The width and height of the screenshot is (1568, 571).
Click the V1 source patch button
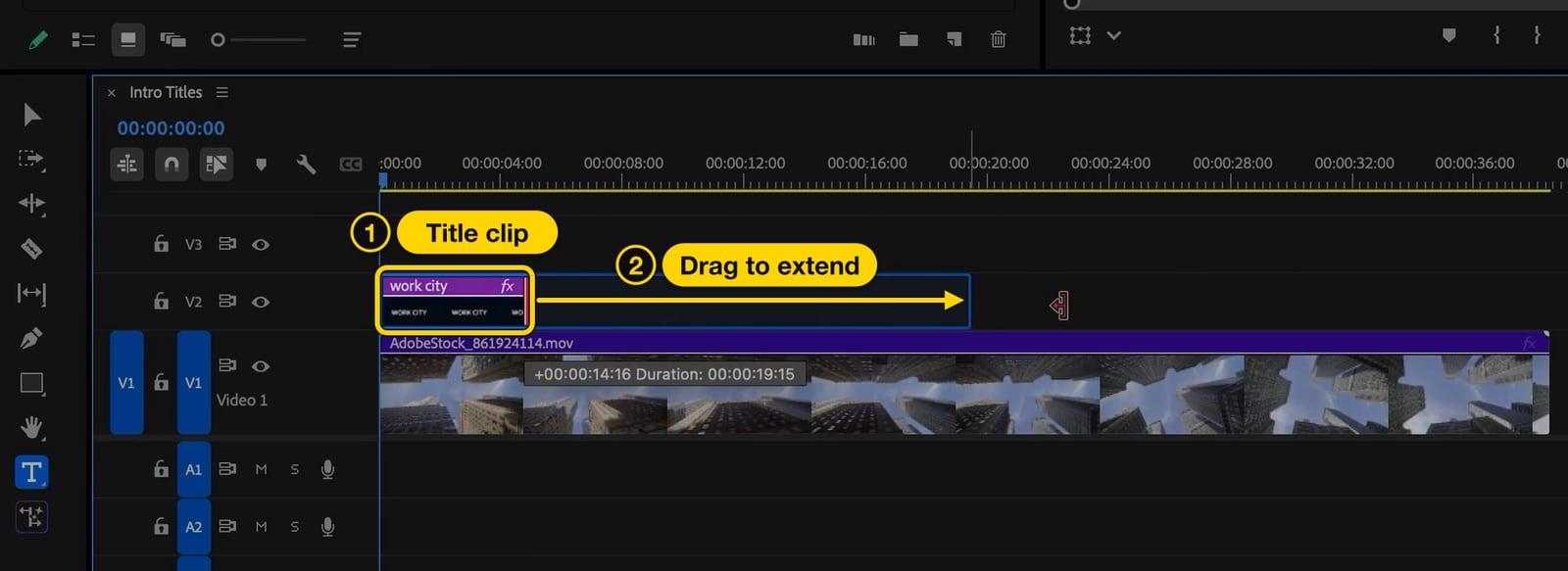126,382
